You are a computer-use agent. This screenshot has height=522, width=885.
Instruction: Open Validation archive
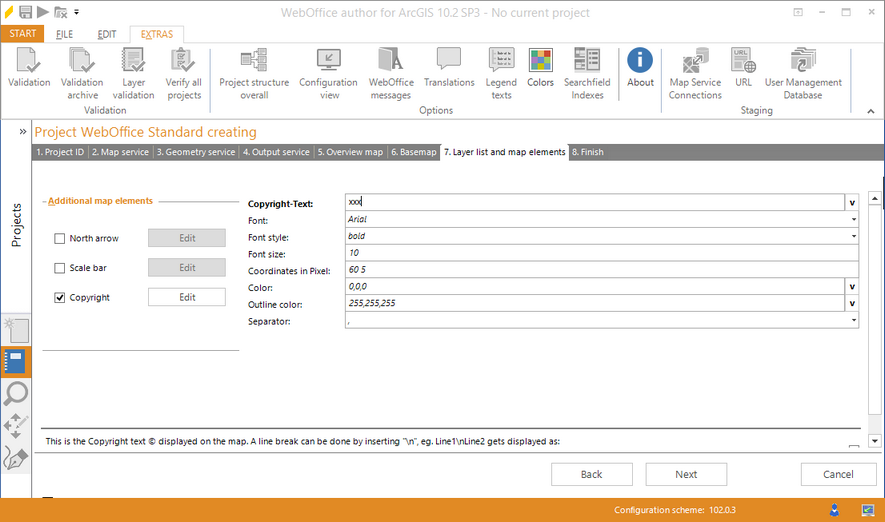coord(82,74)
